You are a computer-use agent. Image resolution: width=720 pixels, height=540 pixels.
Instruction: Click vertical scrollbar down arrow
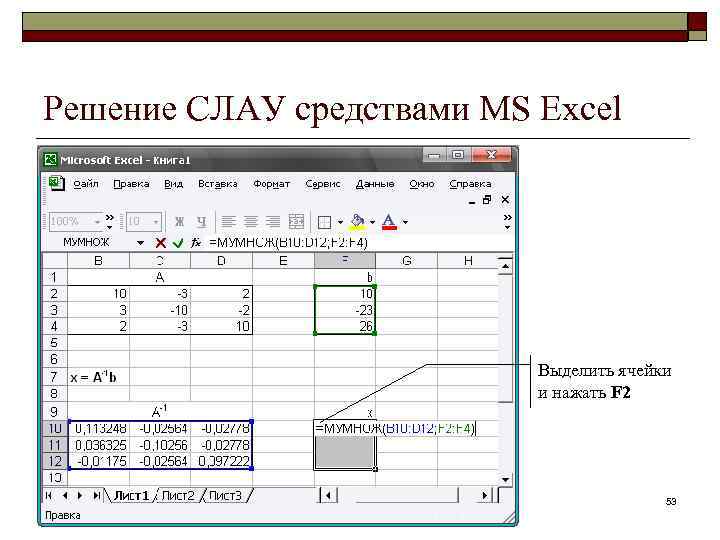(x=505, y=480)
